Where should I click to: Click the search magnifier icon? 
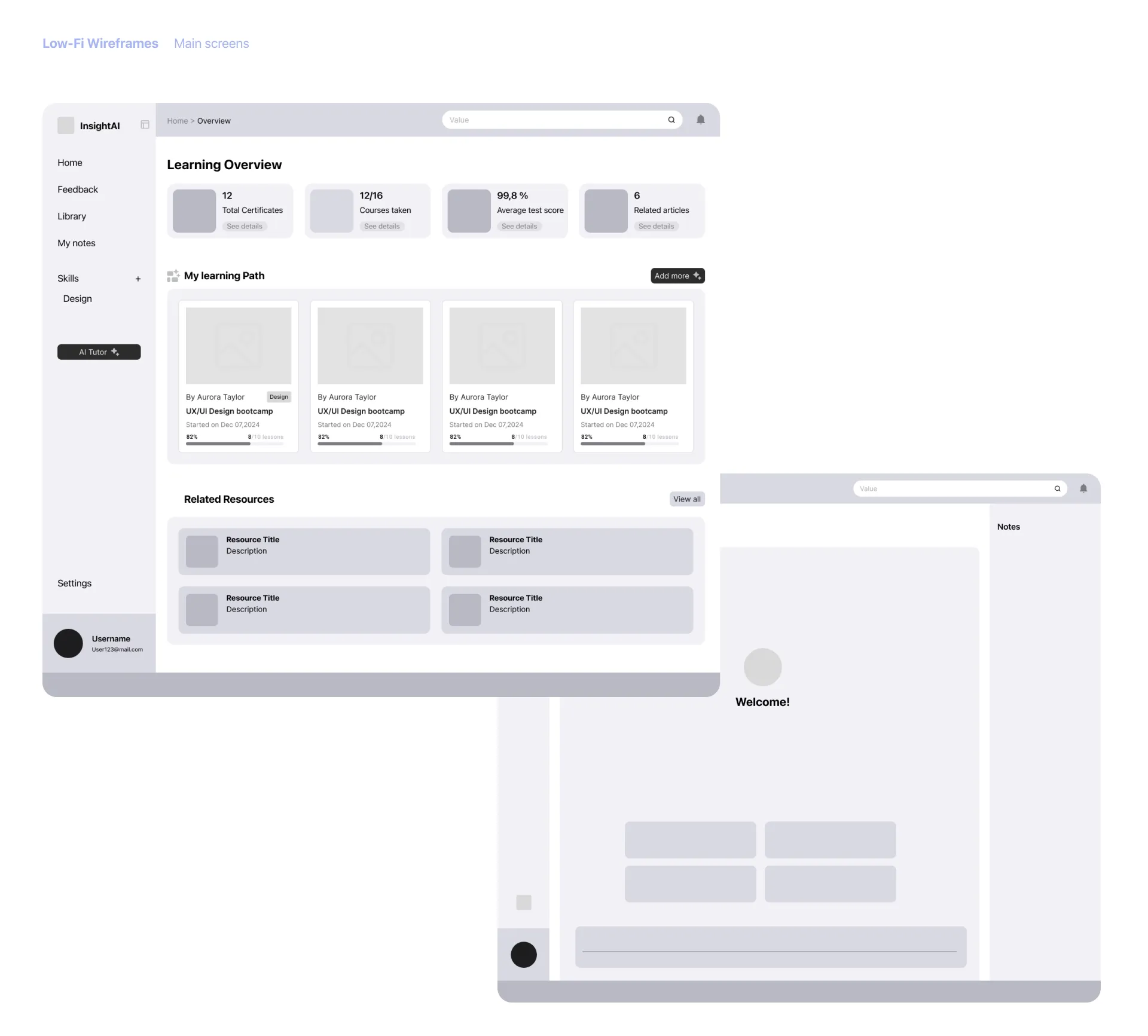[671, 120]
